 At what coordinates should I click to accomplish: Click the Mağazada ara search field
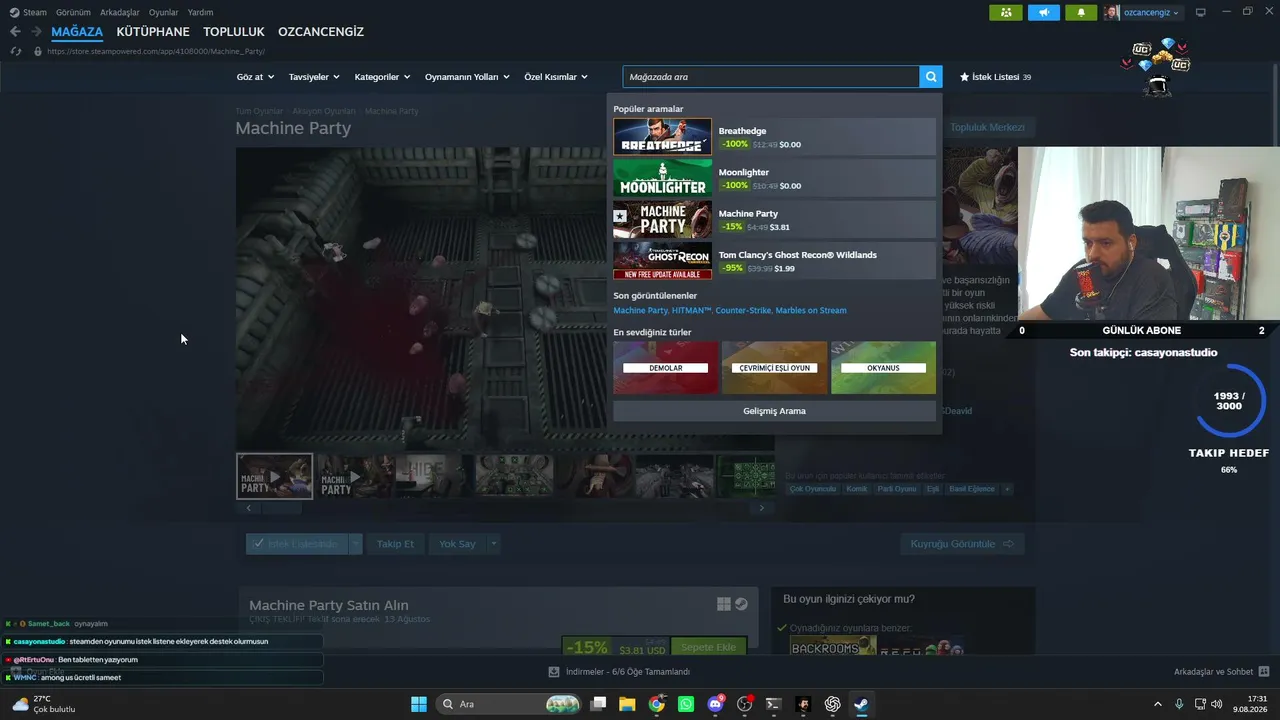pos(771,77)
